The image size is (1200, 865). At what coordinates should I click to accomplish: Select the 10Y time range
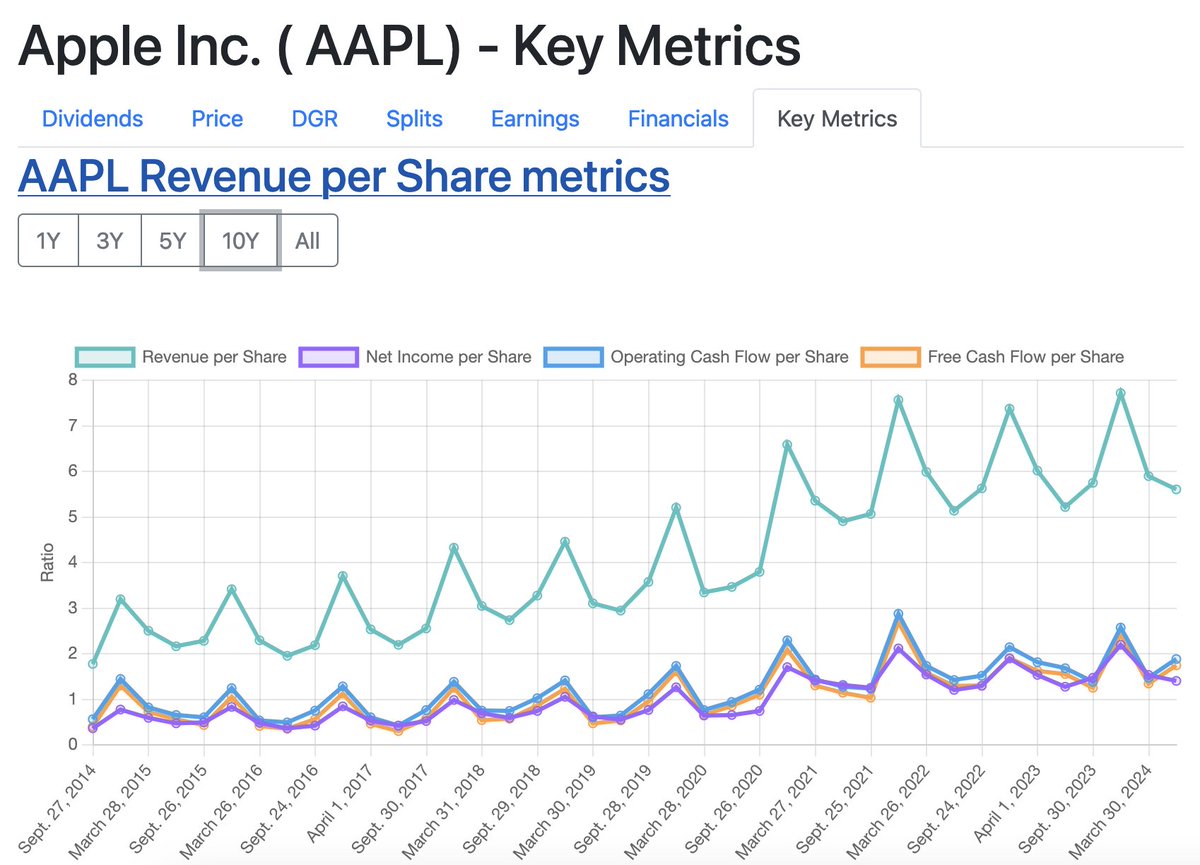[x=240, y=241]
